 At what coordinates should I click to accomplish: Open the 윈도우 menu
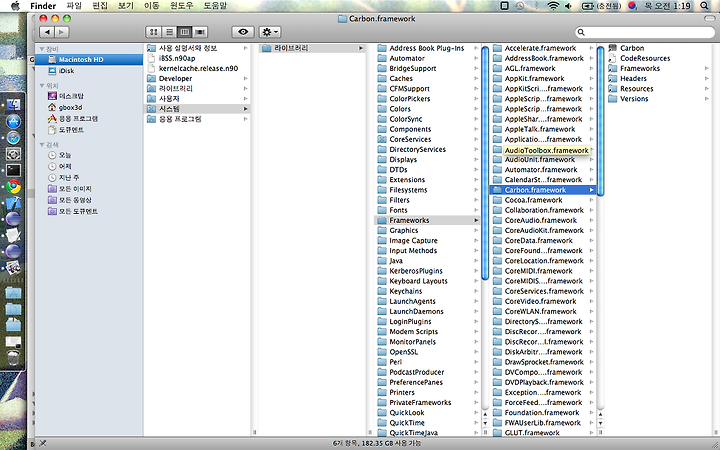[182, 6]
